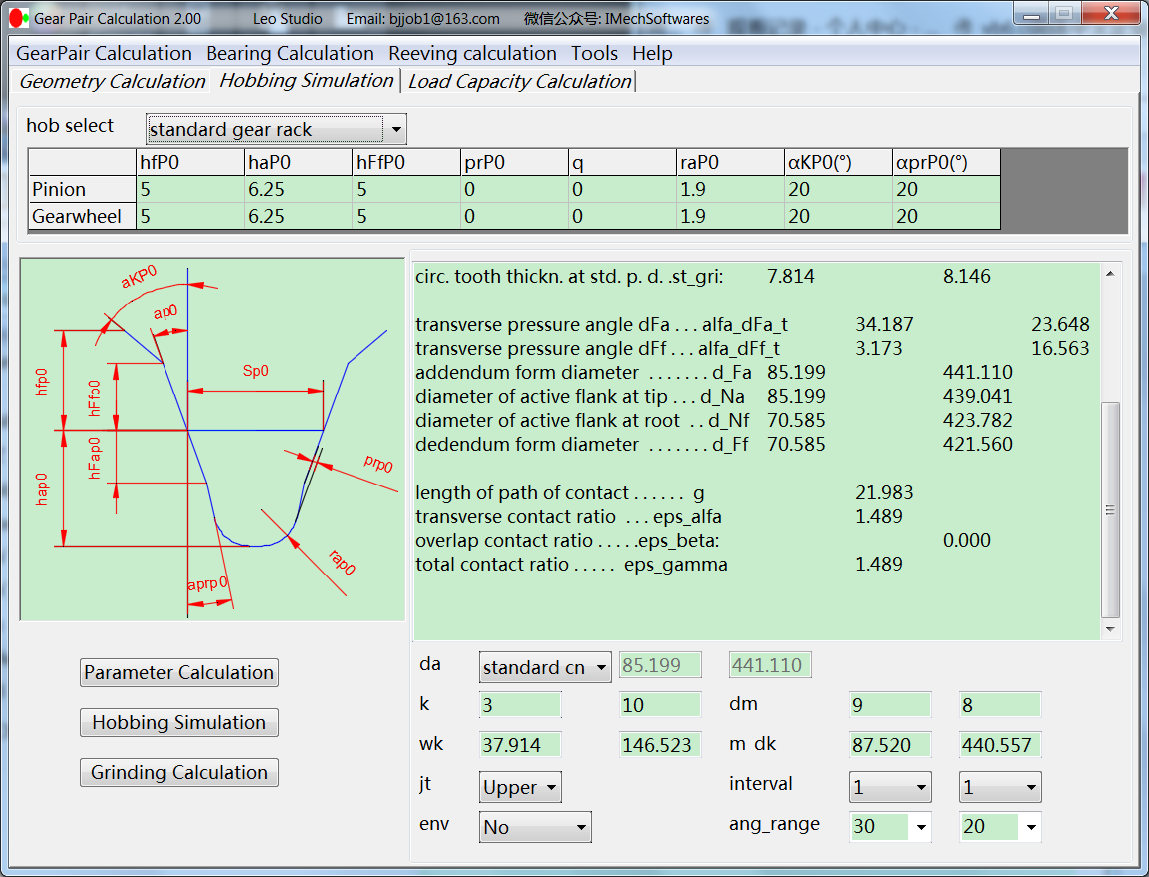
Task: Open the Help menu
Action: point(652,53)
